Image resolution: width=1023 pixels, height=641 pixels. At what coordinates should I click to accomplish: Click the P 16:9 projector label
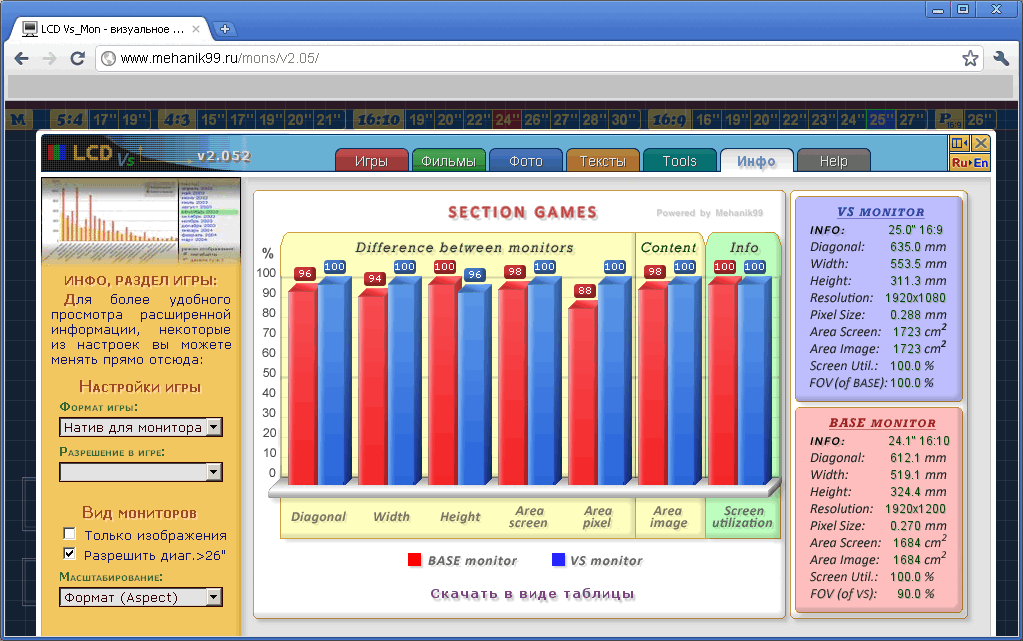(949, 119)
